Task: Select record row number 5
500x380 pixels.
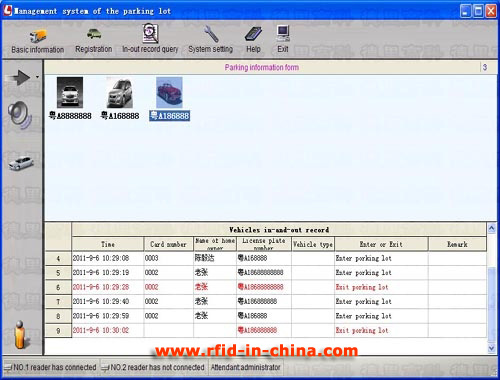Action: [x=58, y=273]
